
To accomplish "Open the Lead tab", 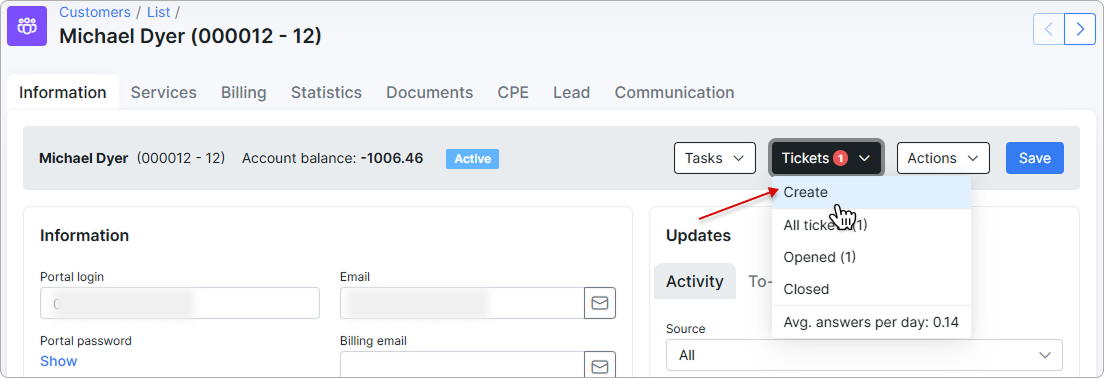I will click(x=571, y=92).
